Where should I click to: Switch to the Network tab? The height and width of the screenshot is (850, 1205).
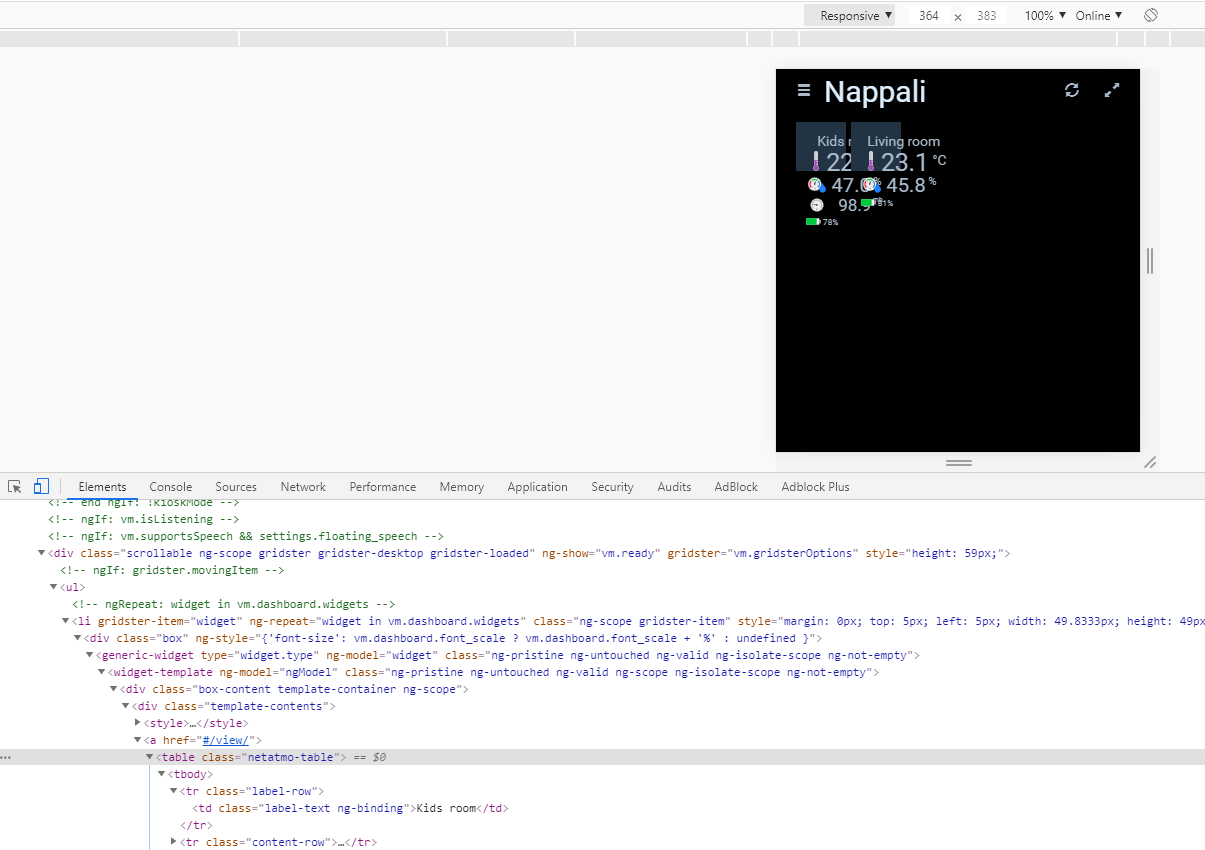[303, 487]
